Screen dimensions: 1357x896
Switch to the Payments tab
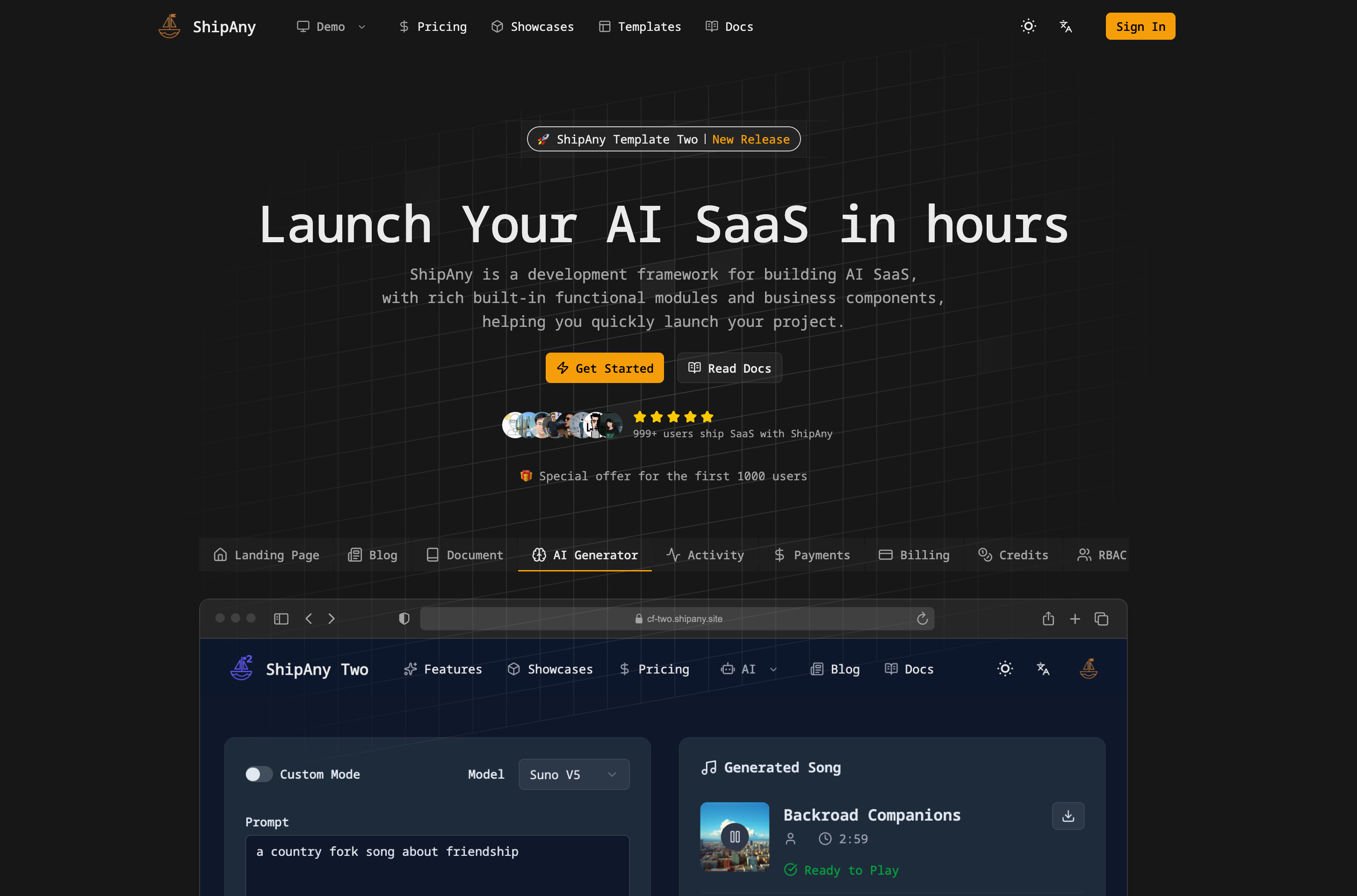coord(812,555)
